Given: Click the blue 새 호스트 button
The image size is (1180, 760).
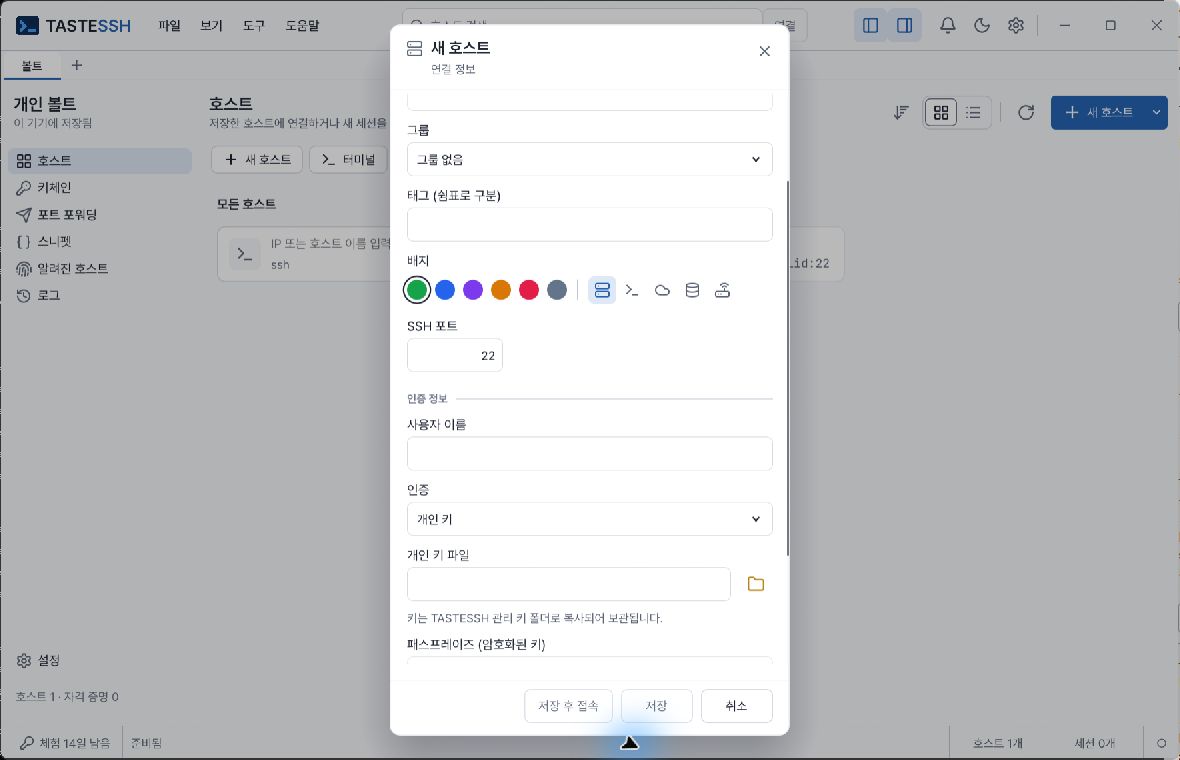Looking at the screenshot, I should 1098,113.
